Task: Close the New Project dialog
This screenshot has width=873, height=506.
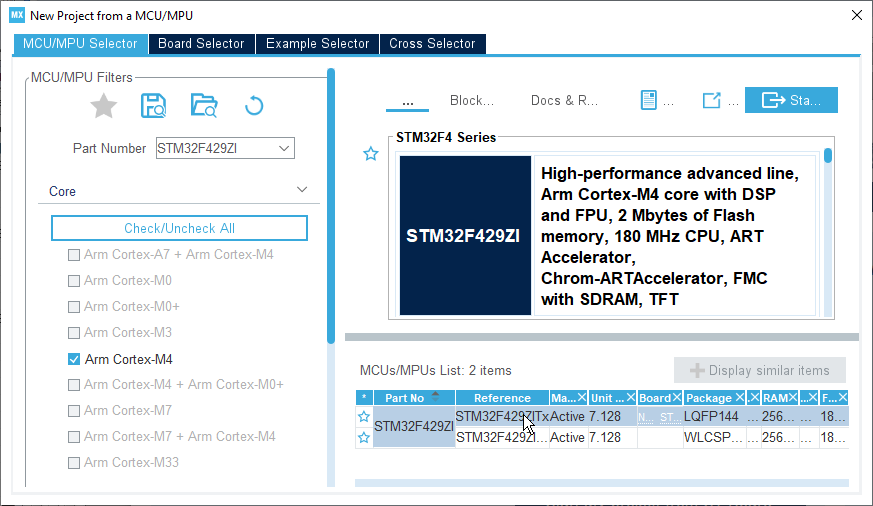Action: click(x=857, y=15)
